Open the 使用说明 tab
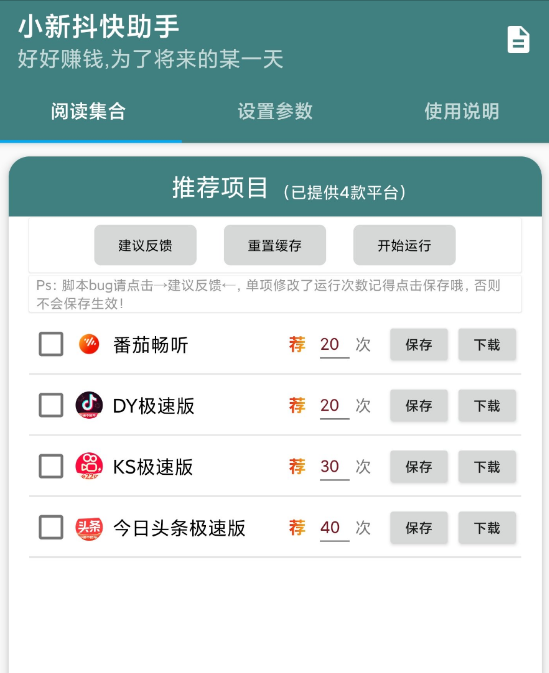This screenshot has width=549, height=673. click(x=461, y=112)
